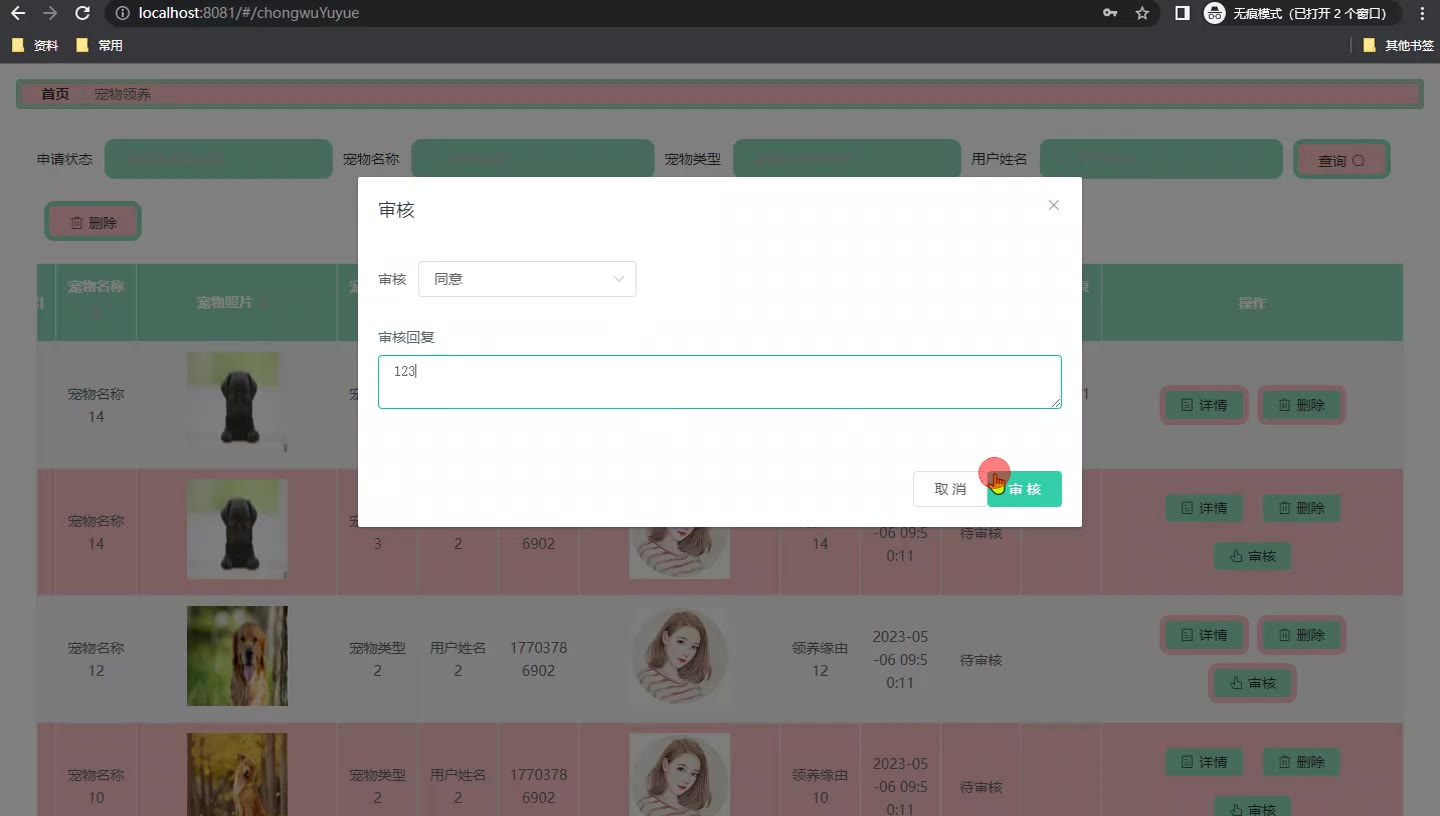Select the 宠物领养 breadcrumb item
The image size is (1440, 816).
[122, 94]
